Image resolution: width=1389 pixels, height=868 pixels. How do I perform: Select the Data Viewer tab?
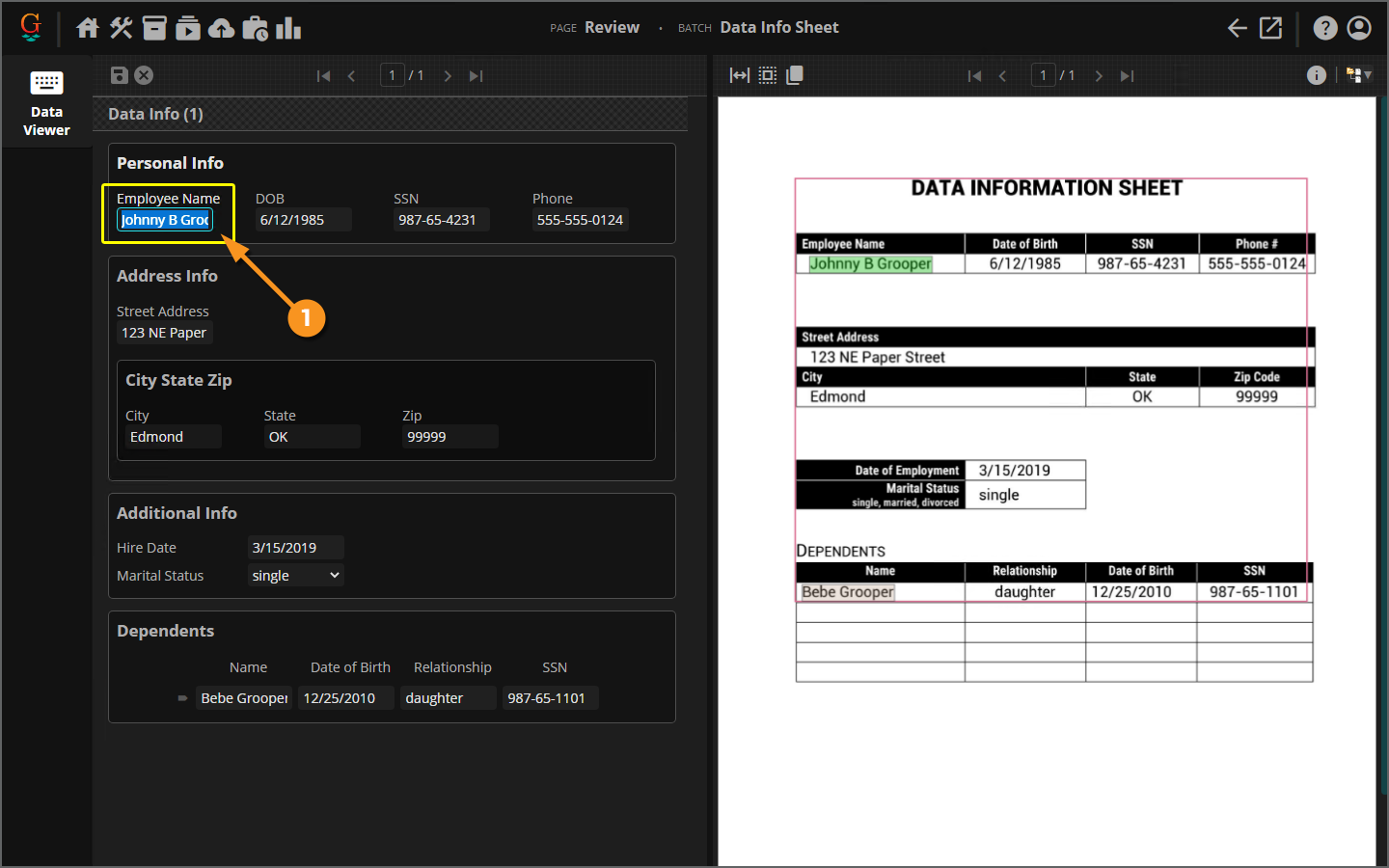[46, 102]
